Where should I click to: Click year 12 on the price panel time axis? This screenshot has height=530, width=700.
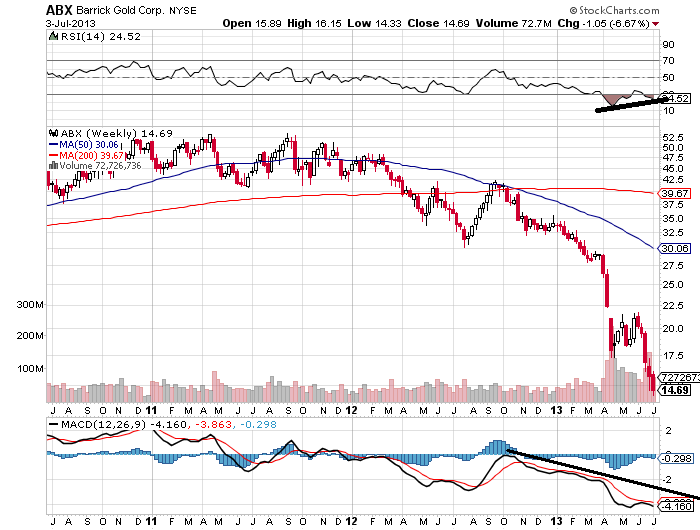coord(351,410)
